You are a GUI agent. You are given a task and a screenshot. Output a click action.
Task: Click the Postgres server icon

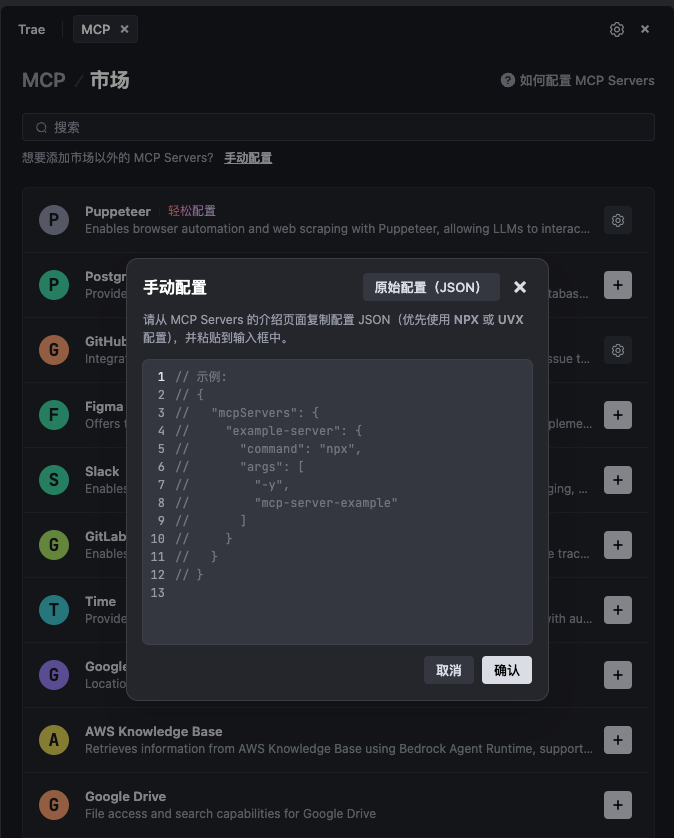click(x=53, y=285)
